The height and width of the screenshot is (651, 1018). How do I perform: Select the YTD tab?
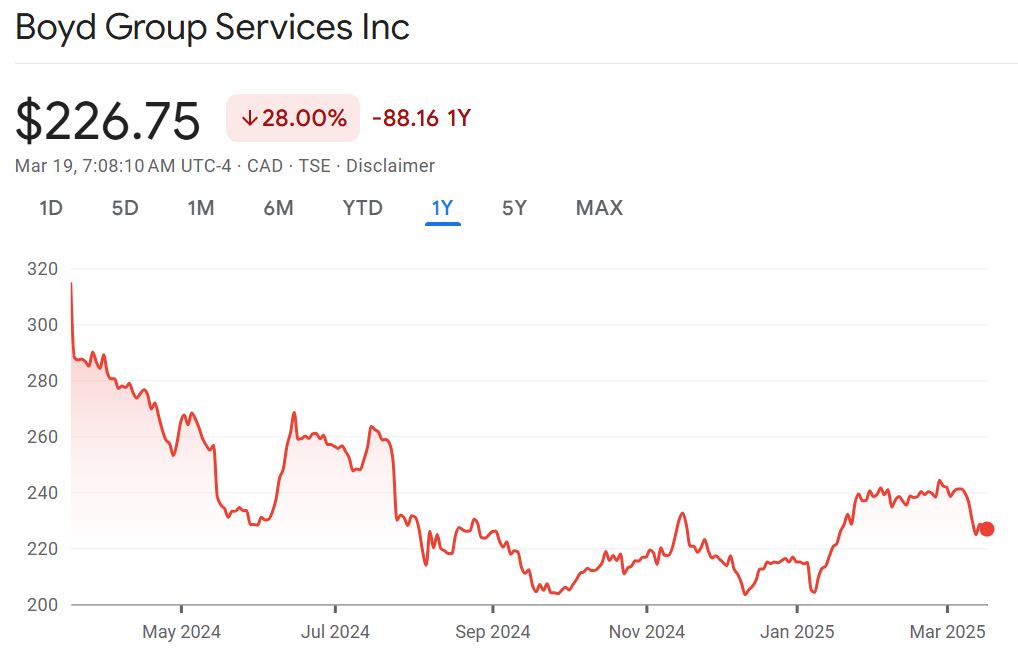pyautogui.click(x=363, y=208)
